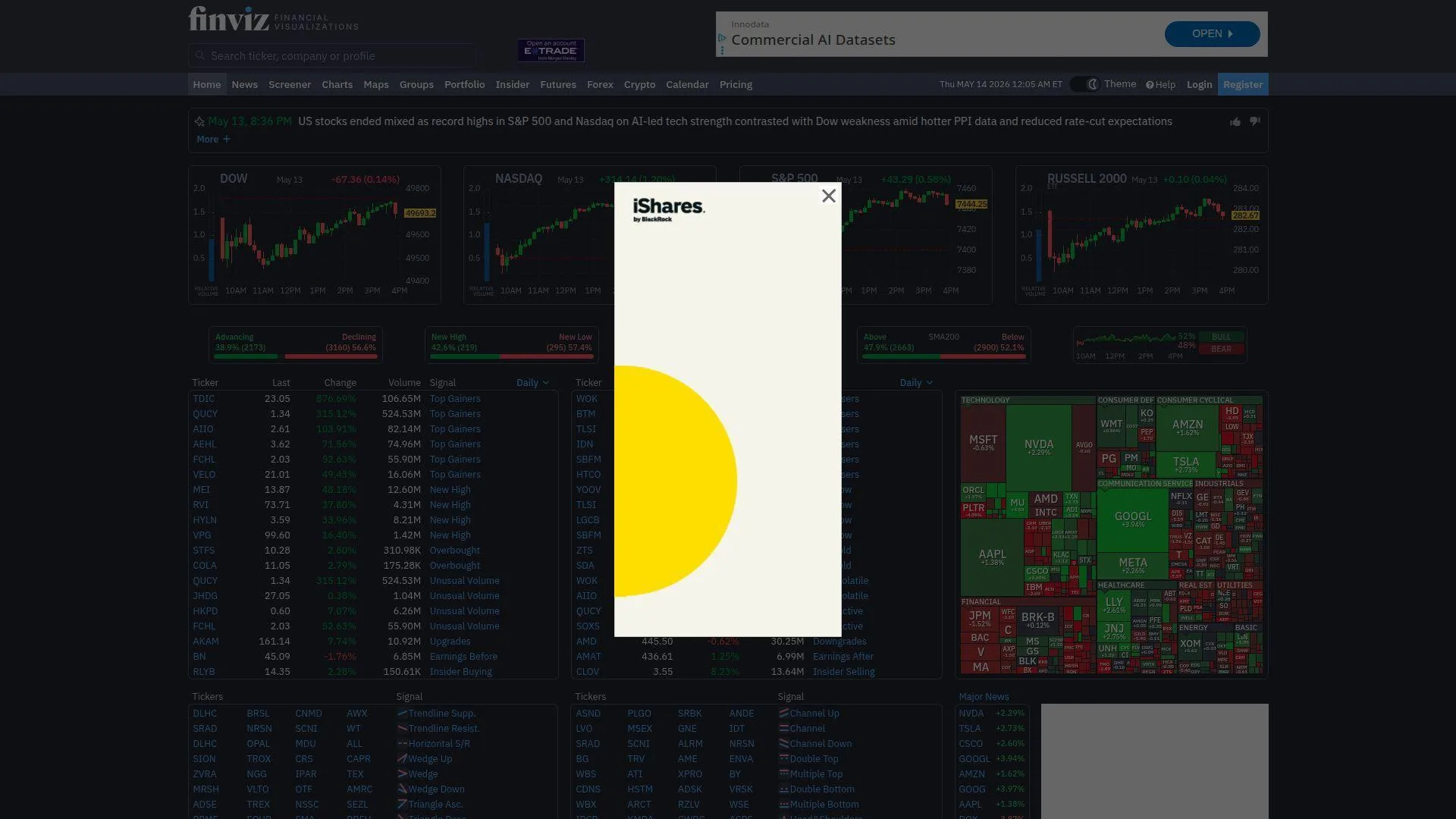Click the SMA200 Above/Below bar

pyautogui.click(x=944, y=356)
